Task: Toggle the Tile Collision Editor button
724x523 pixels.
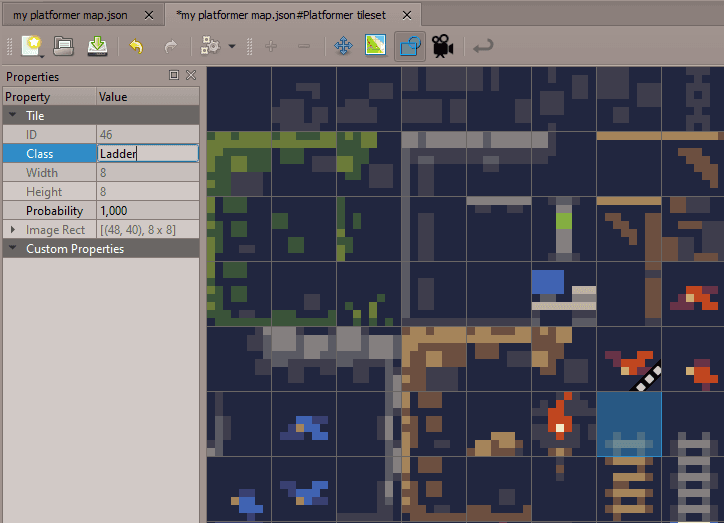Action: click(x=408, y=46)
